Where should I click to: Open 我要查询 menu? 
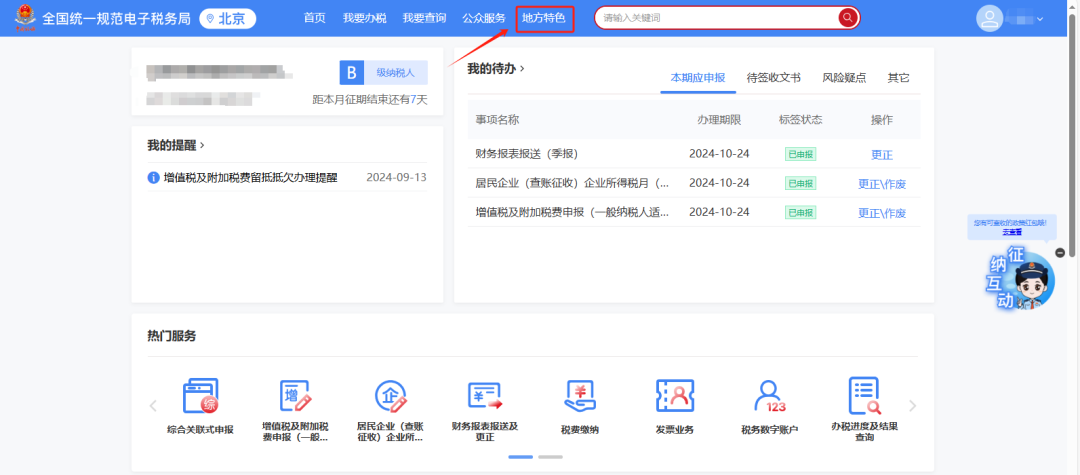tap(424, 19)
